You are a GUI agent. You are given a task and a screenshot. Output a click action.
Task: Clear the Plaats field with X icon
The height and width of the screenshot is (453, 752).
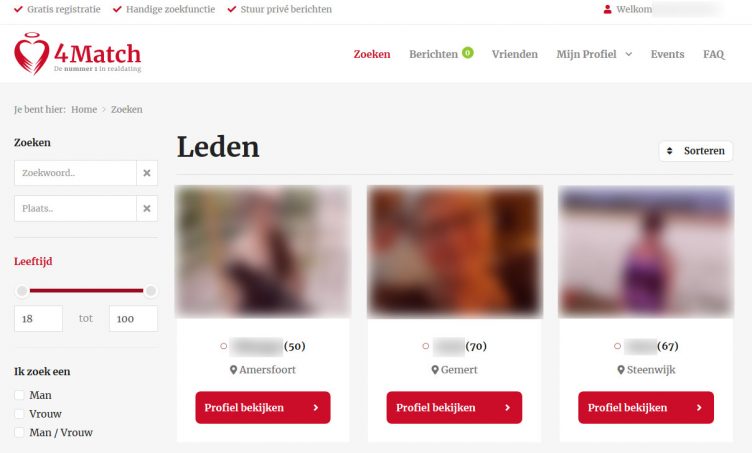(x=147, y=209)
